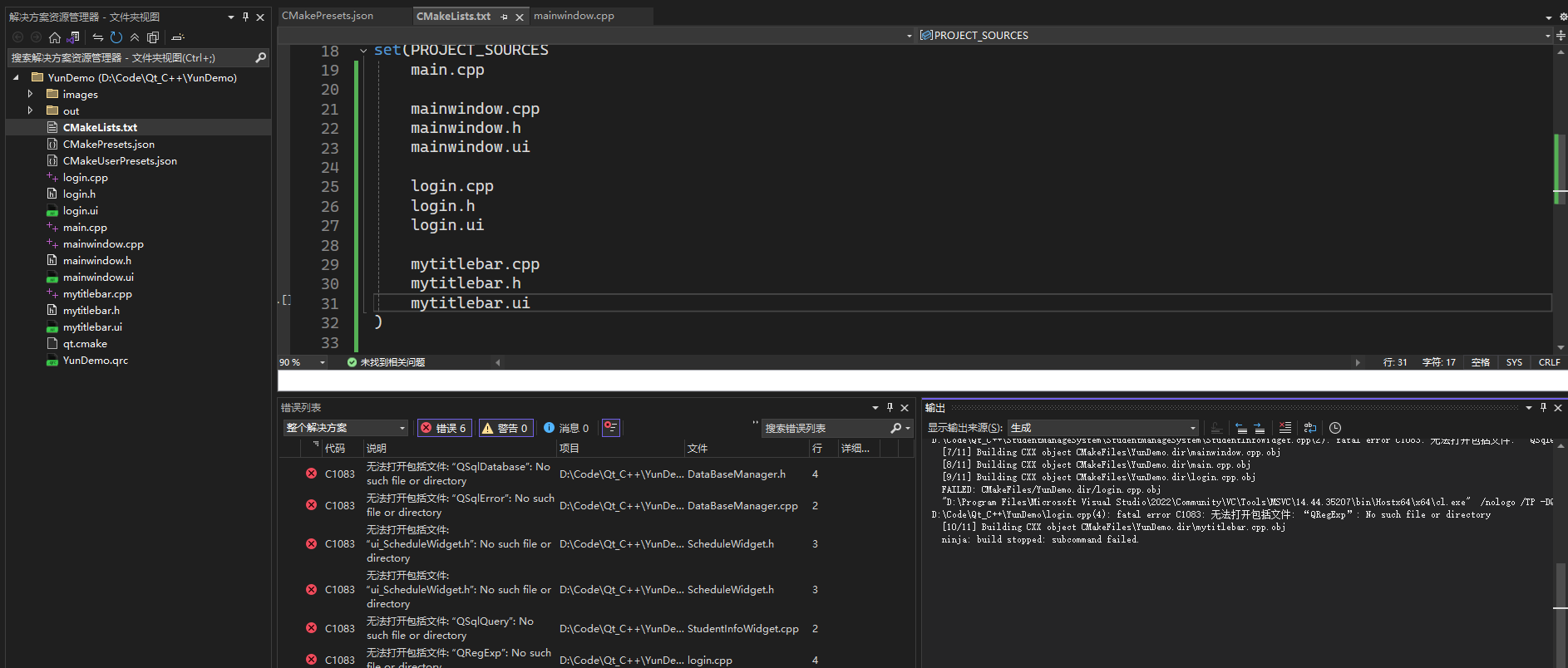Close the error list panel
This screenshot has width=1568, height=668.
pos(905,407)
